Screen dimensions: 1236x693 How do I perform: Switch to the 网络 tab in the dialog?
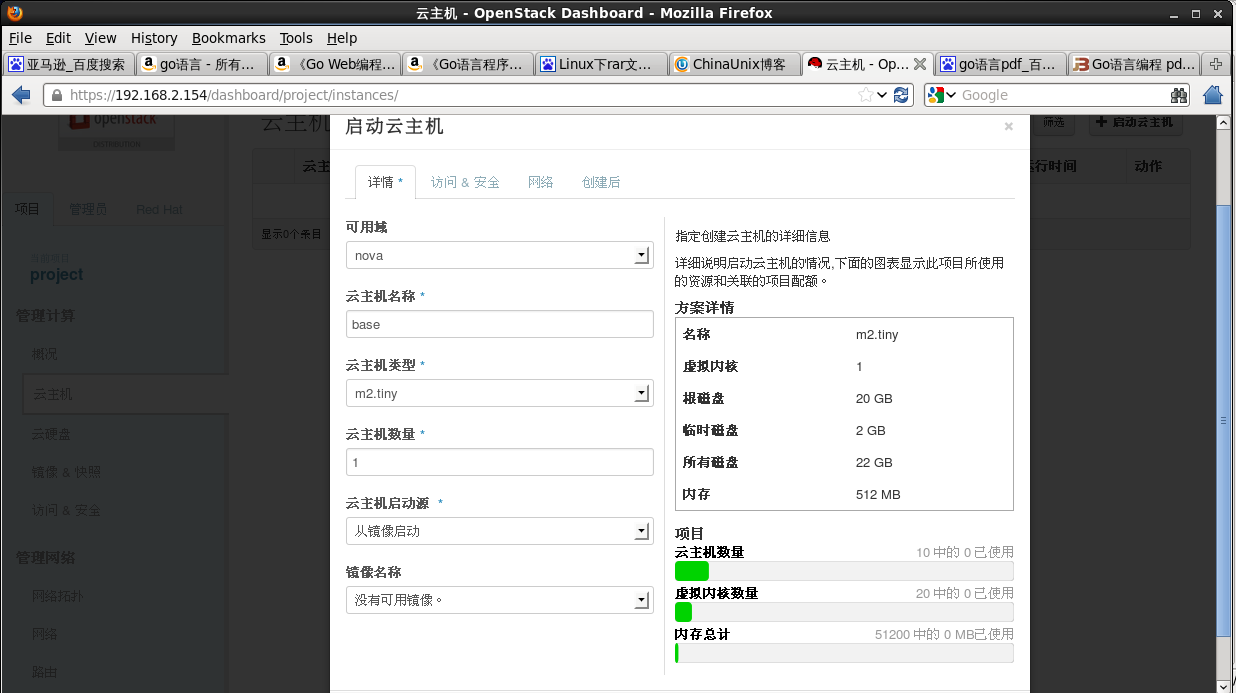click(540, 182)
